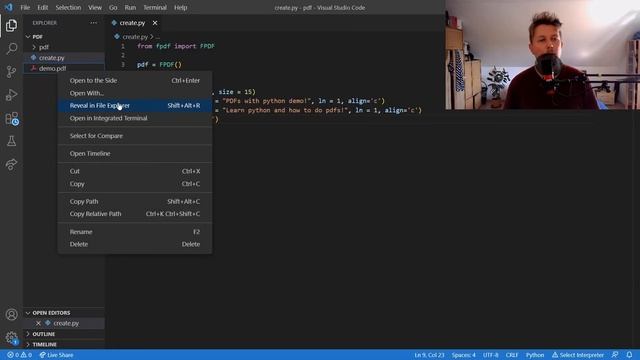Viewport: 640px width, 360px height.
Task: Choose Open in Integrated Terminal
Action: click(135, 118)
